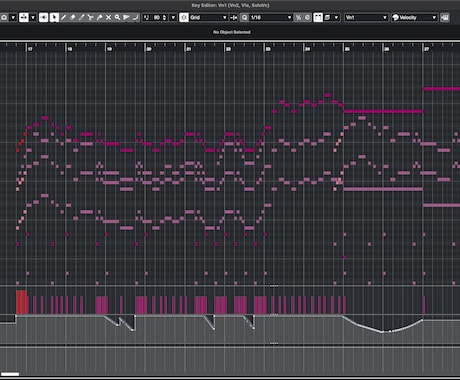This screenshot has height=380, width=460.
Task: Click bar 17 in the ruler
Action: click(x=30, y=49)
